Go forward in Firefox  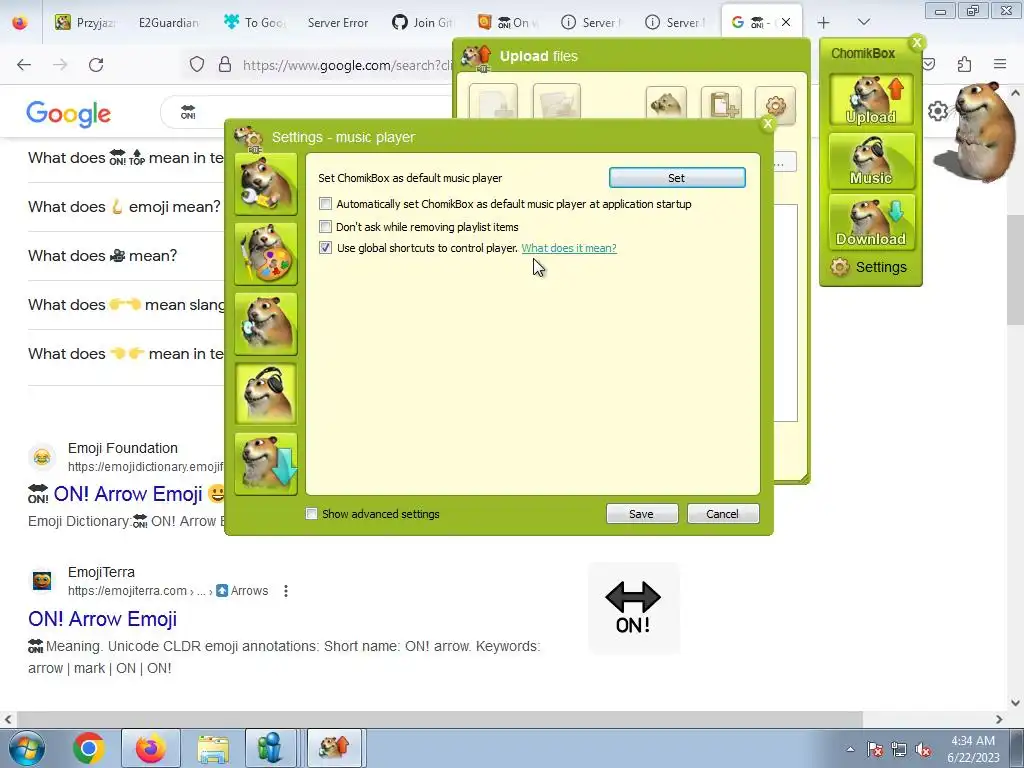click(x=60, y=65)
